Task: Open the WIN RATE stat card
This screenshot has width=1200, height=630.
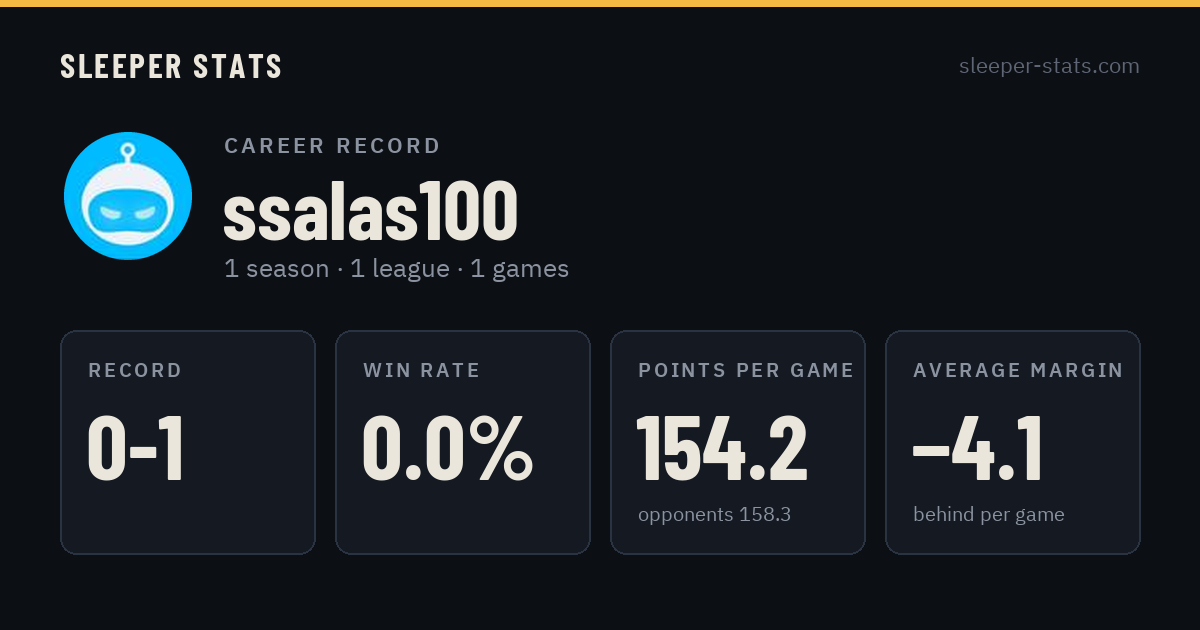Action: pos(463,442)
